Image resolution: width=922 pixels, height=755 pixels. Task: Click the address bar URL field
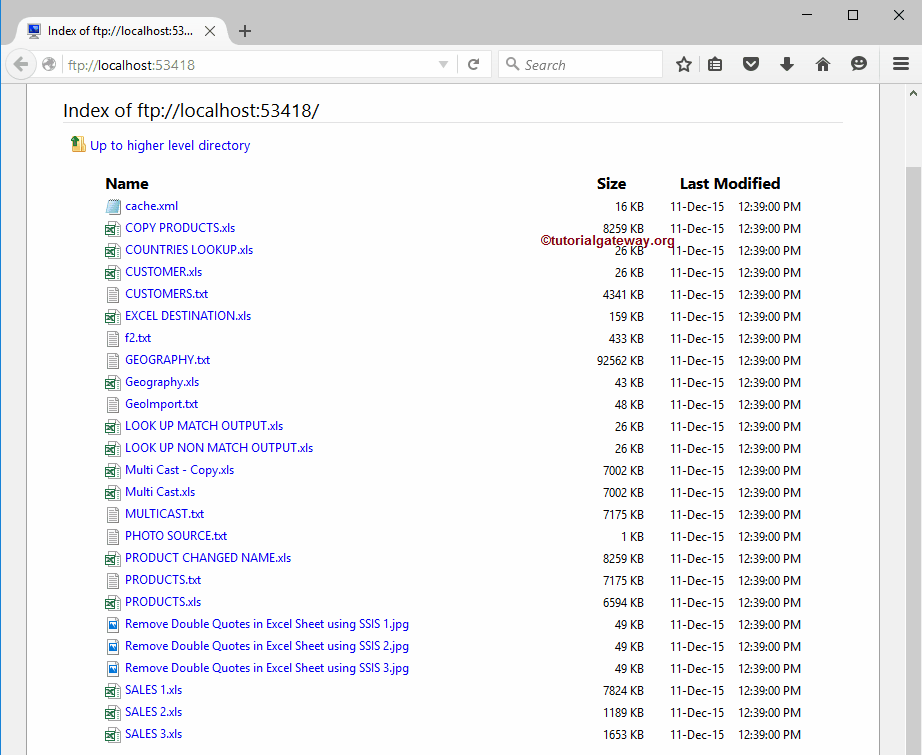(x=250, y=65)
